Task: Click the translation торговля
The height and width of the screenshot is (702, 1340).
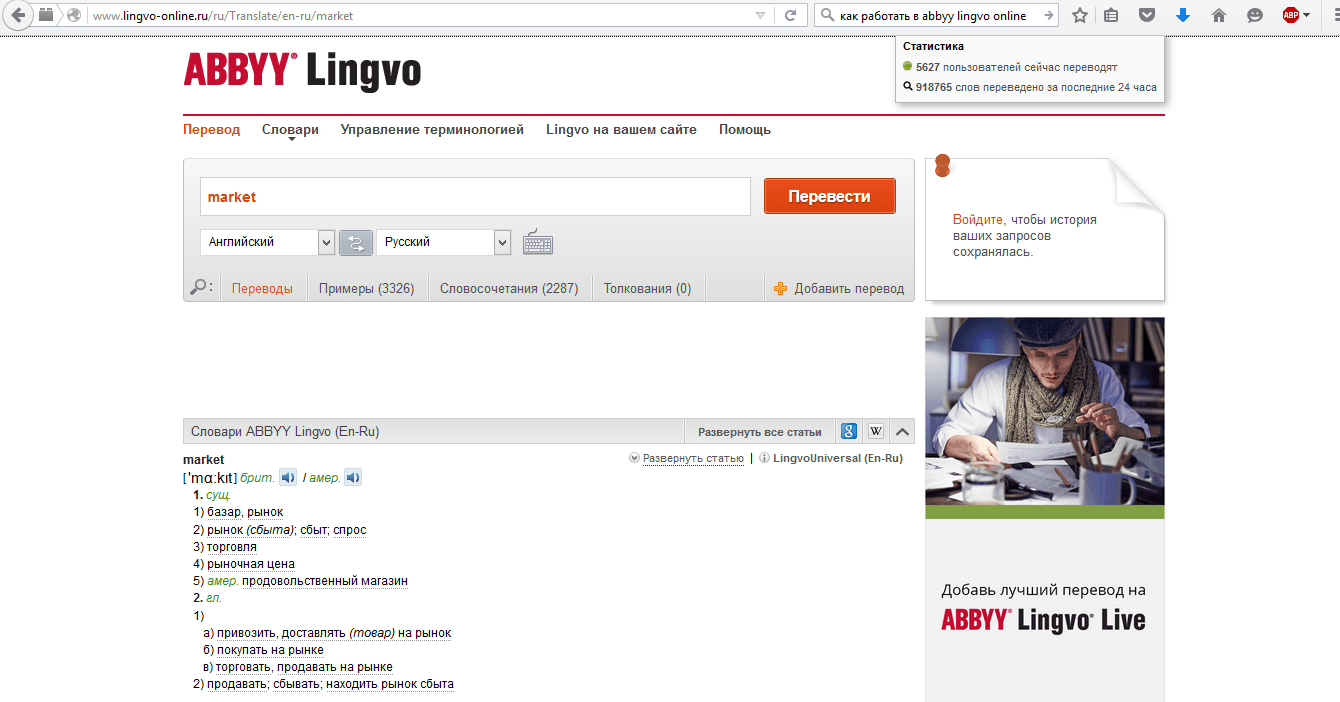Action: [232, 547]
